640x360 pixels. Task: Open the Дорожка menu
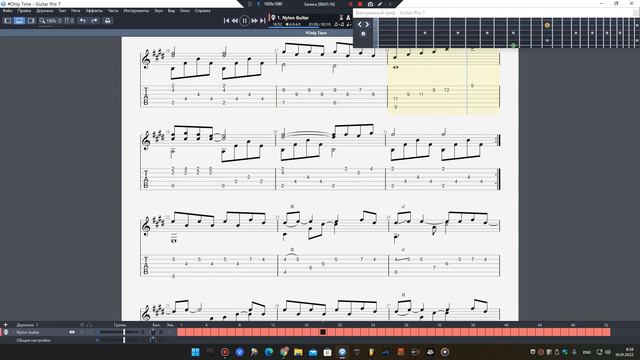coord(44,11)
